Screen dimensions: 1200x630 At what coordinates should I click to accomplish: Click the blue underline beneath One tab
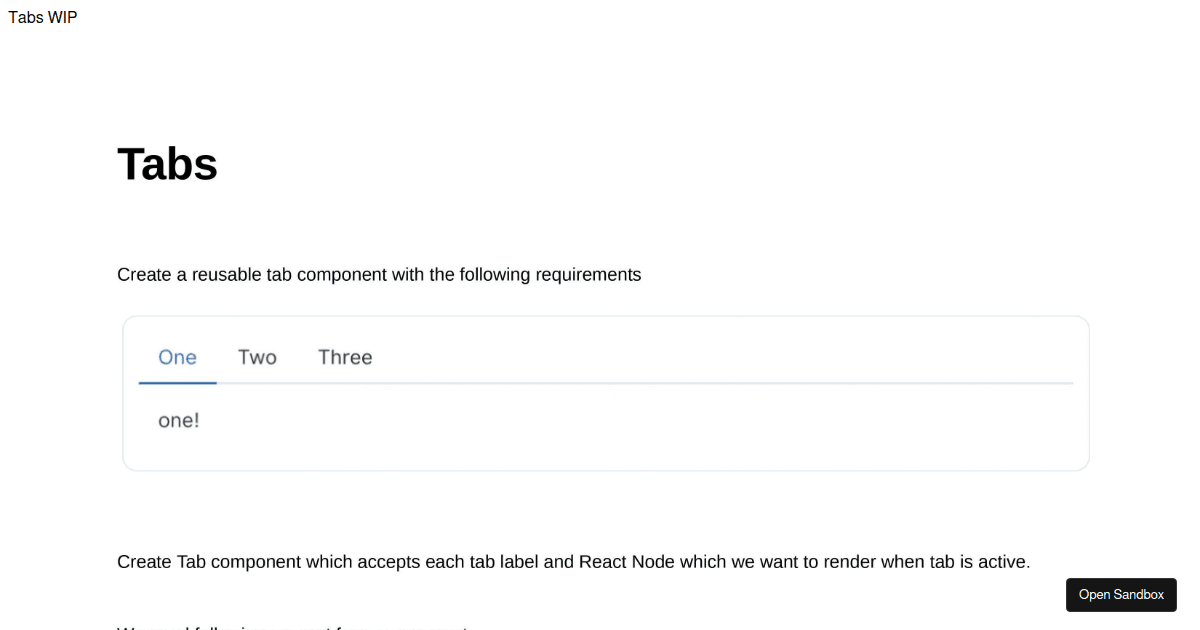177,382
